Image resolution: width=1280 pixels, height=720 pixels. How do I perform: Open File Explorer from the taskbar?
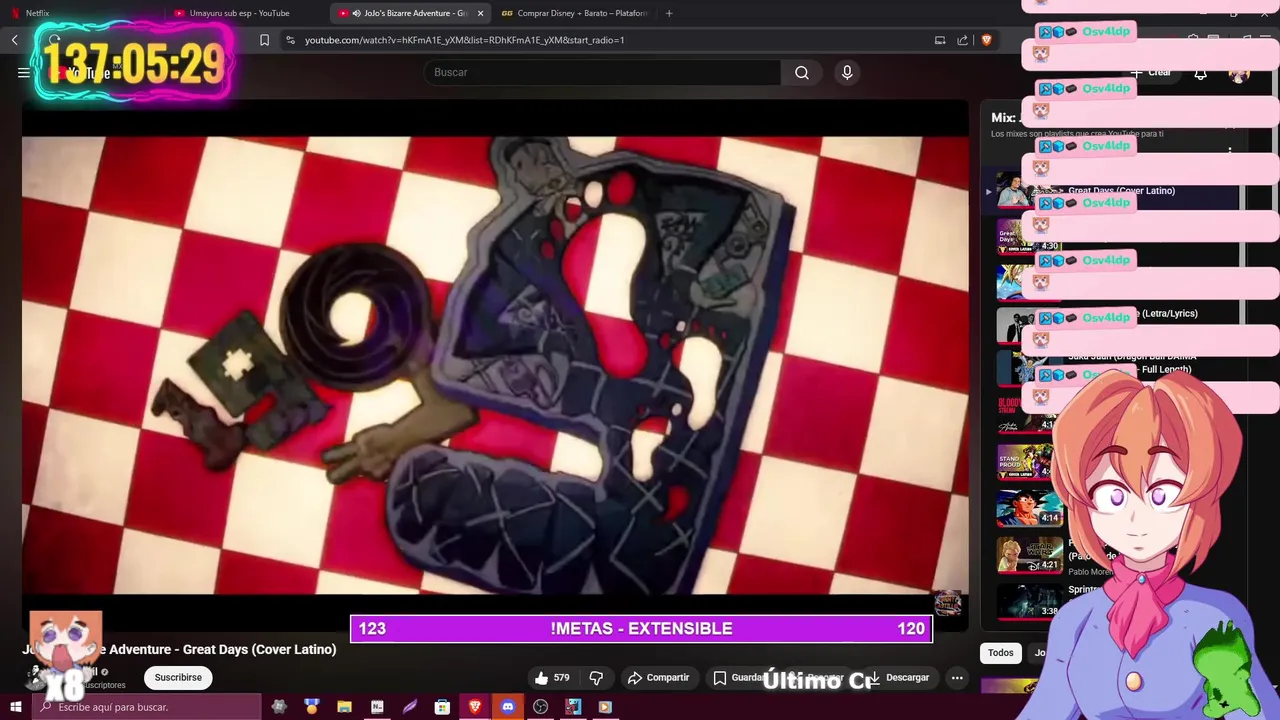(344, 707)
